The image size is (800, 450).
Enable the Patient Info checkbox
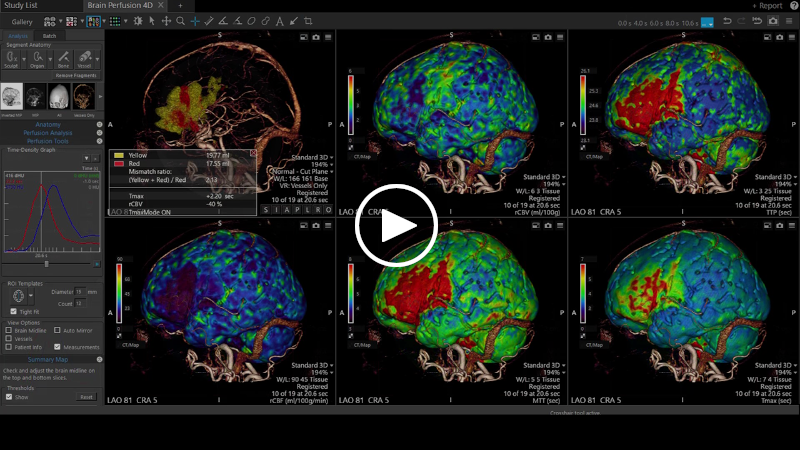click(x=9, y=347)
